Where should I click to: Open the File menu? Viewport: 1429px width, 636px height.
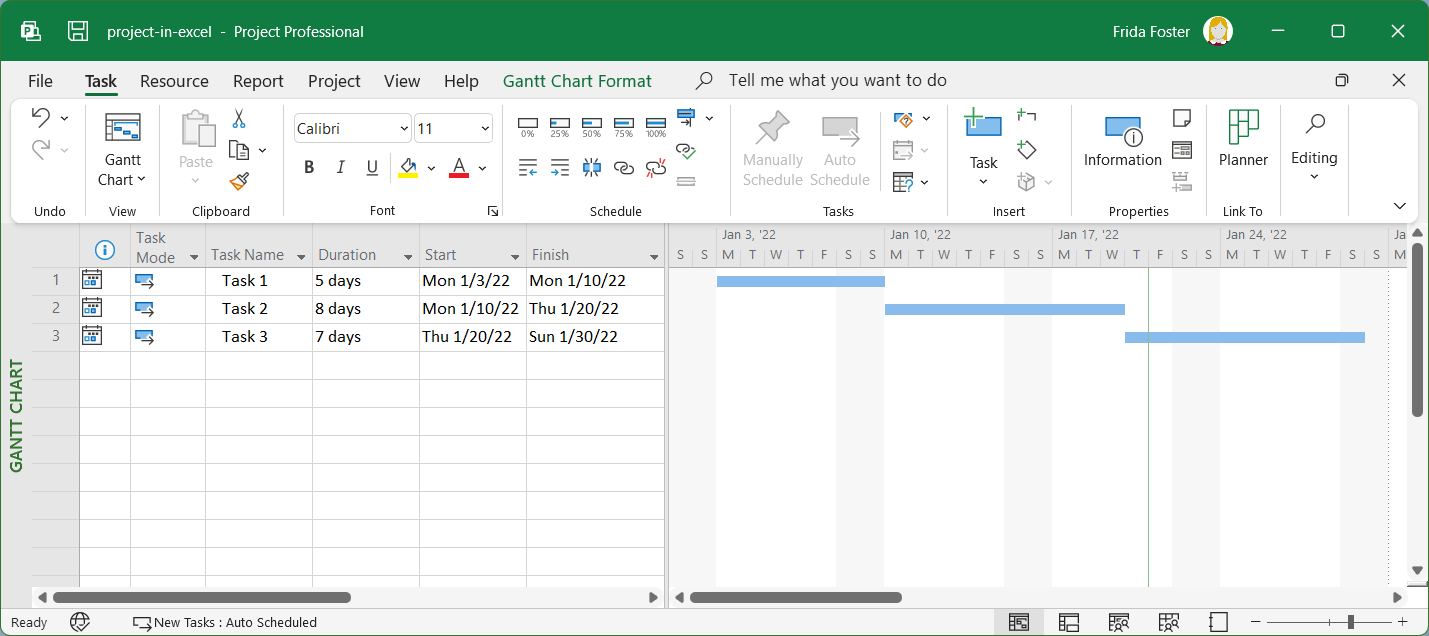point(40,81)
